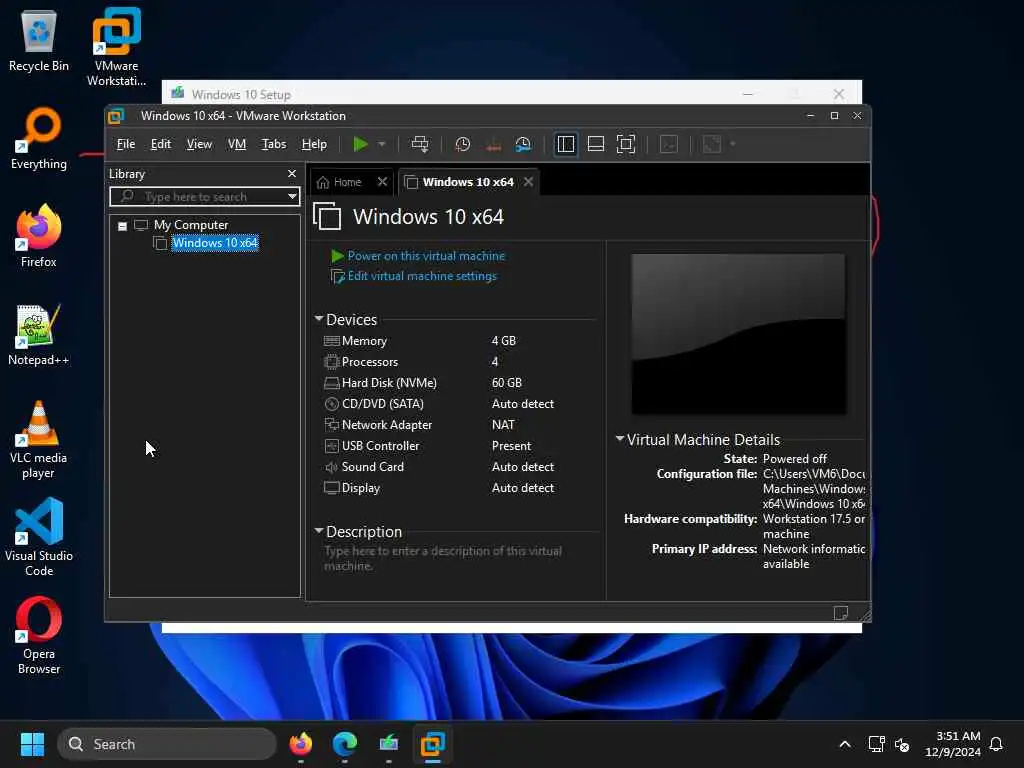Collapse the Description section
The height and width of the screenshot is (768, 1024).
319,531
